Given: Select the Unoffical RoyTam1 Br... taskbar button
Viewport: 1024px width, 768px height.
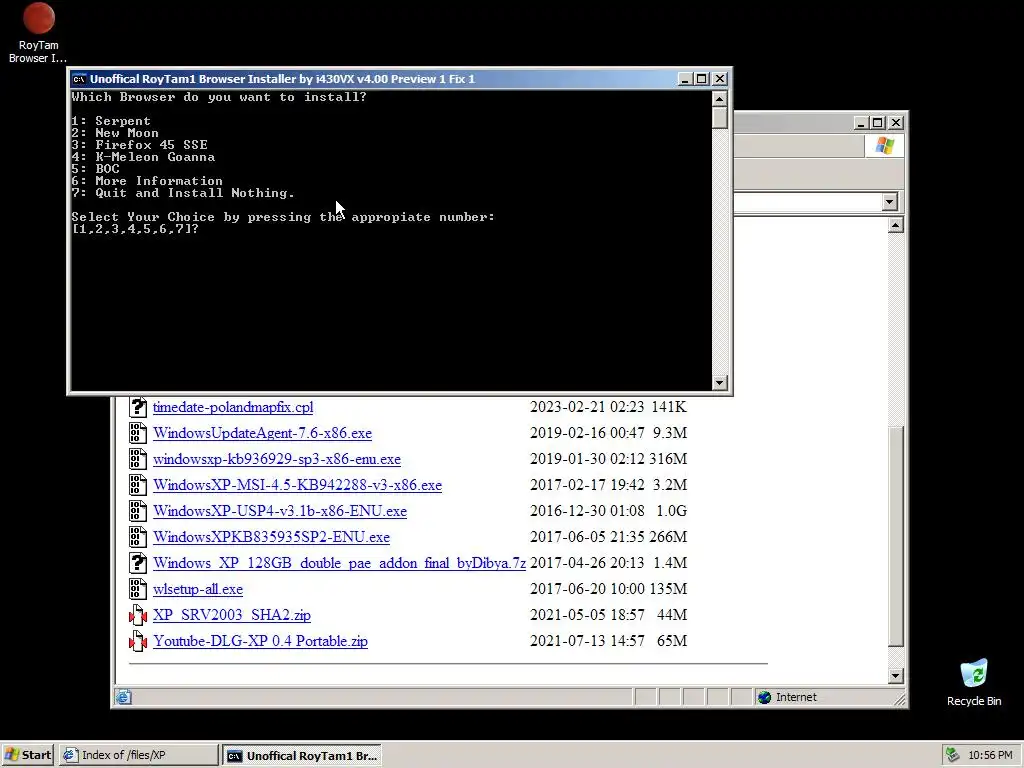Looking at the screenshot, I should [302, 756].
